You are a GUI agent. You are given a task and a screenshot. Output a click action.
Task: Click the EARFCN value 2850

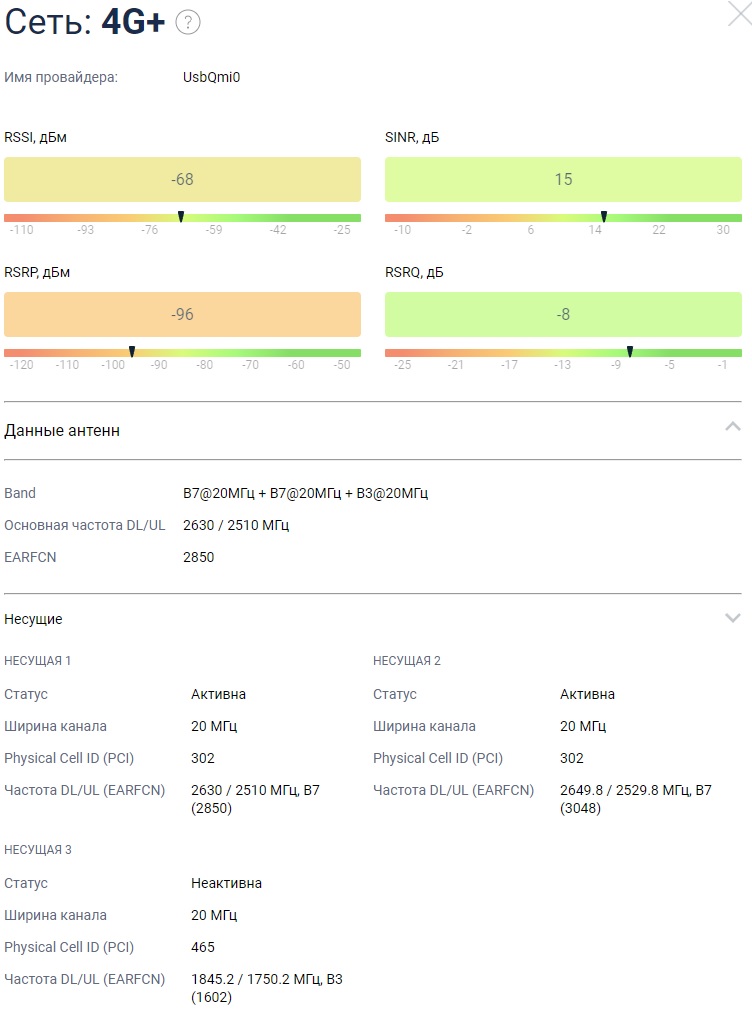(x=198, y=557)
